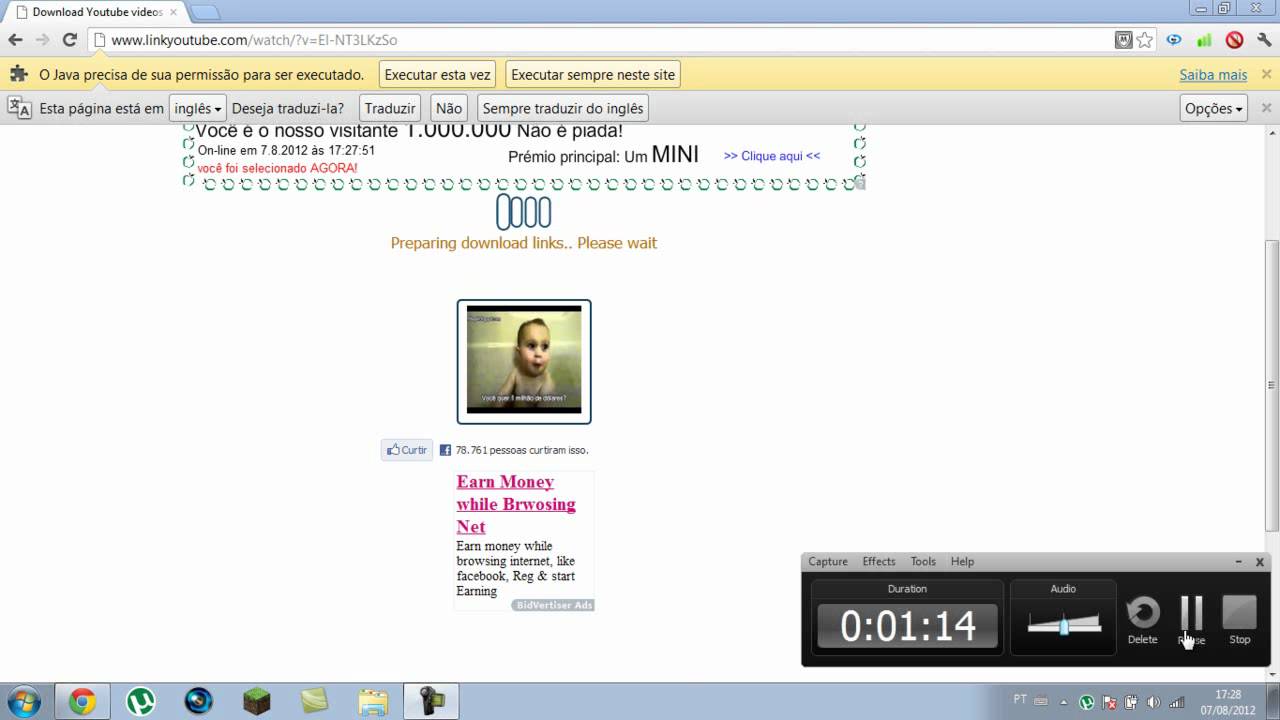Pause the screen recording
The height and width of the screenshot is (720, 1280).
point(1191,620)
